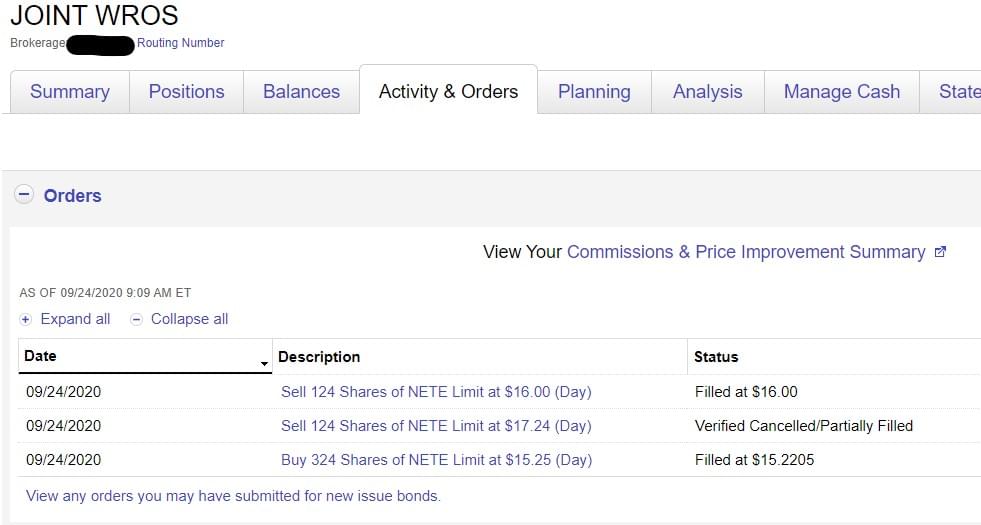
Task: Open the Planning tab
Action: click(x=594, y=92)
